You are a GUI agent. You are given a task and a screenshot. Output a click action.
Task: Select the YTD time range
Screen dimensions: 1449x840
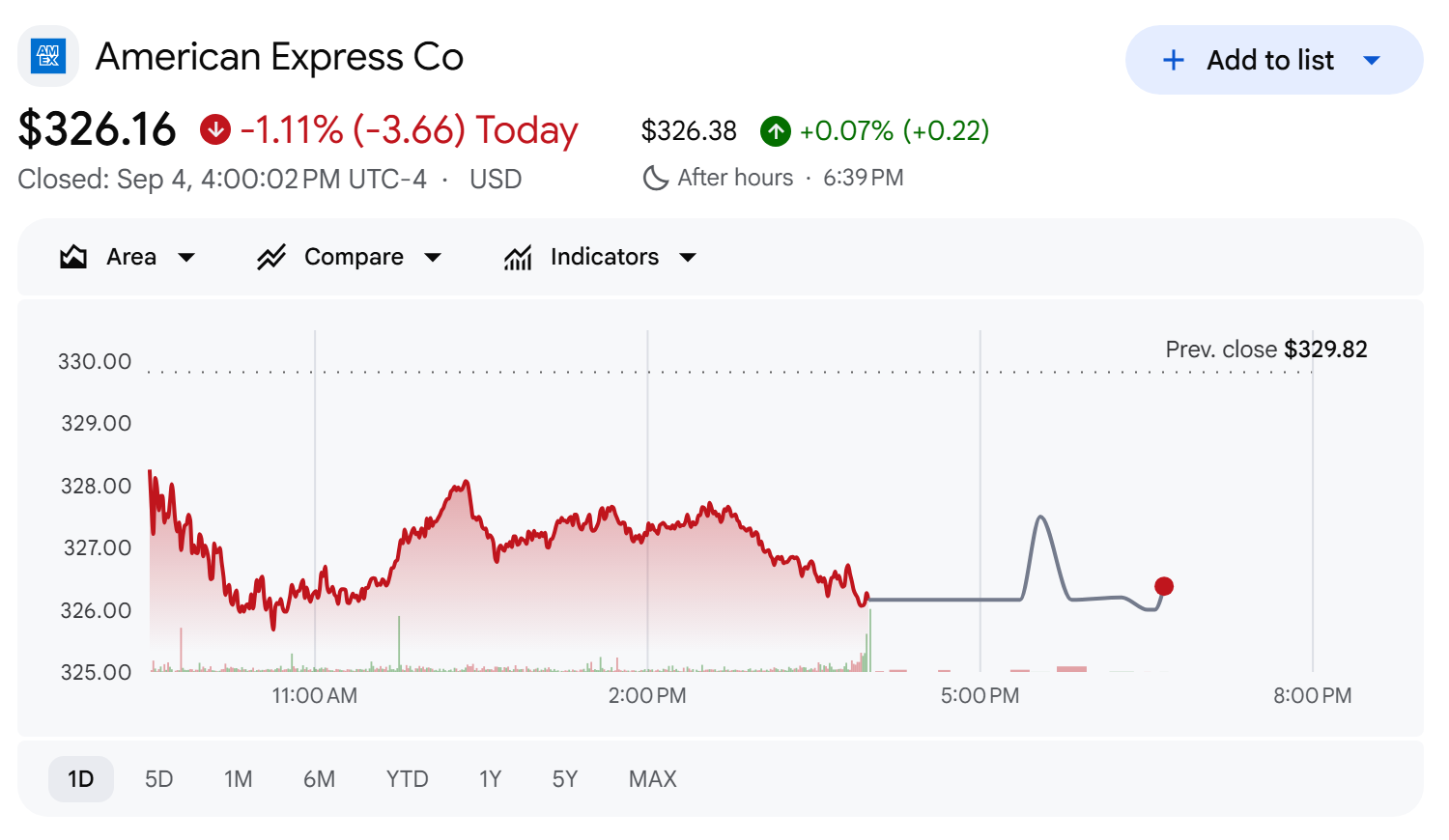[x=407, y=779]
